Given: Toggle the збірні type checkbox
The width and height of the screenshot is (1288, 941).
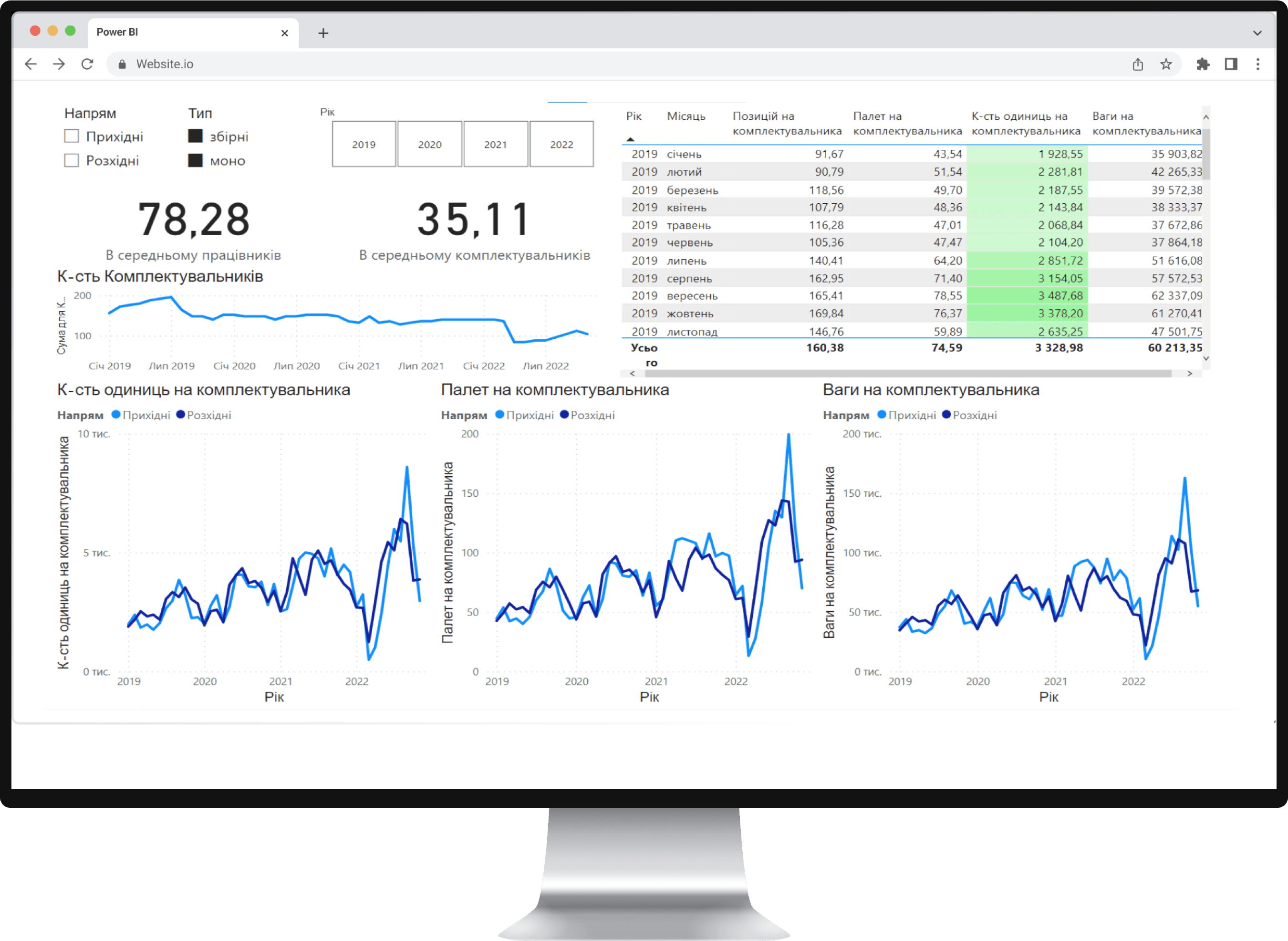Looking at the screenshot, I should [x=195, y=136].
